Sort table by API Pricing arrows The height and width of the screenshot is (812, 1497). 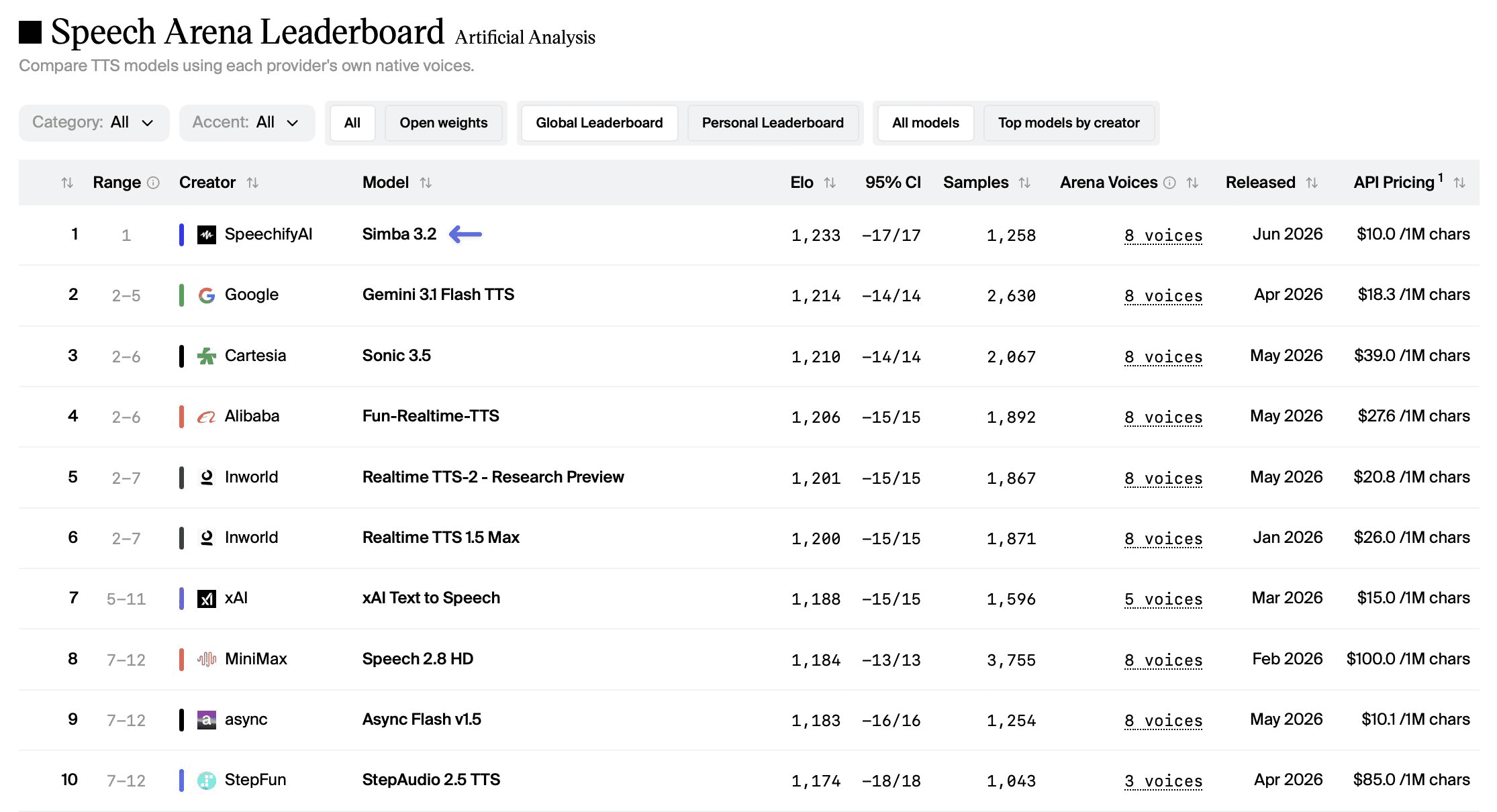click(1459, 183)
